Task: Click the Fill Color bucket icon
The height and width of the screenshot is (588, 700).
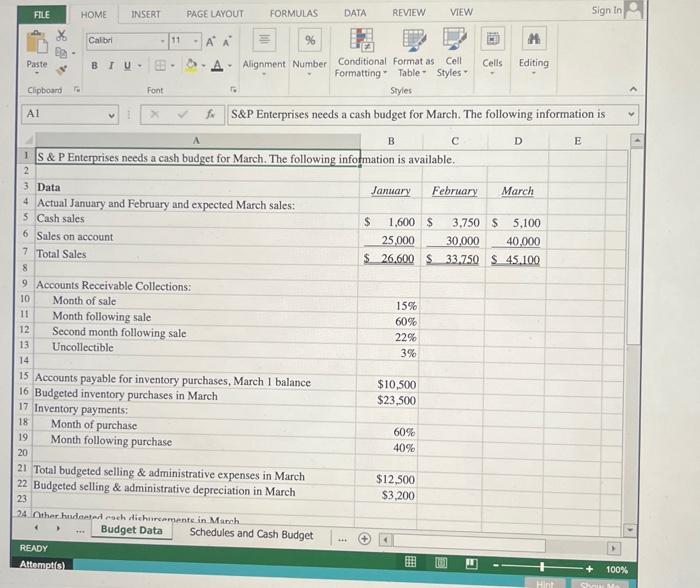Action: tap(191, 65)
